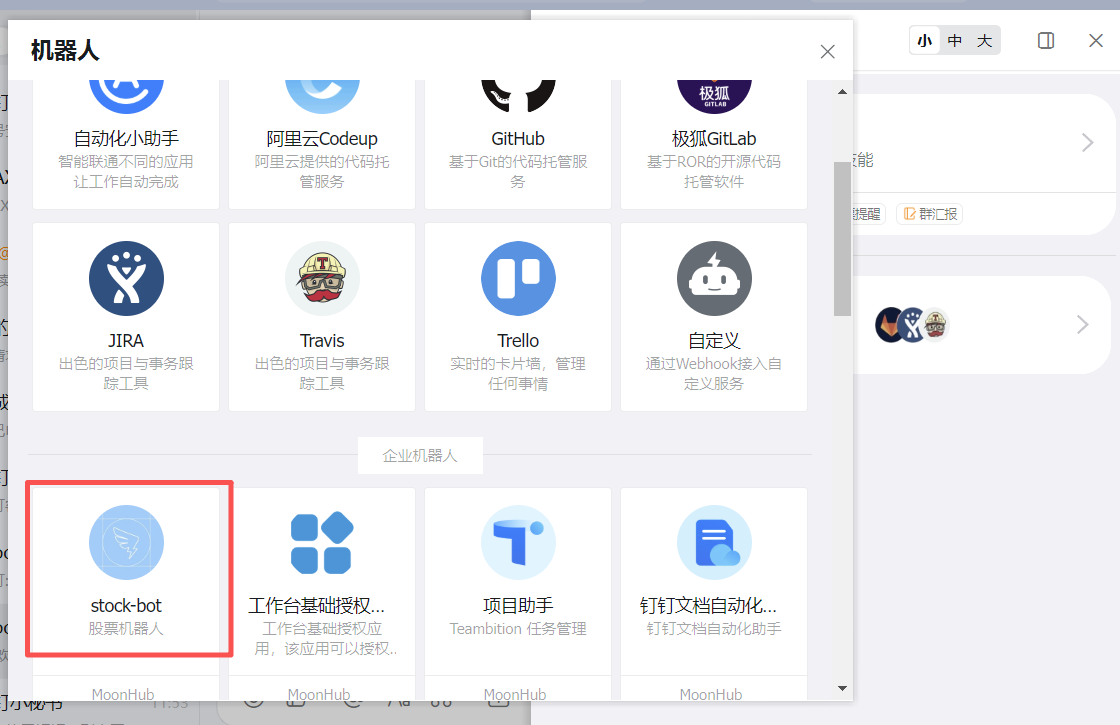
Task: Click the 企业机器人 section label
Action: [420, 455]
